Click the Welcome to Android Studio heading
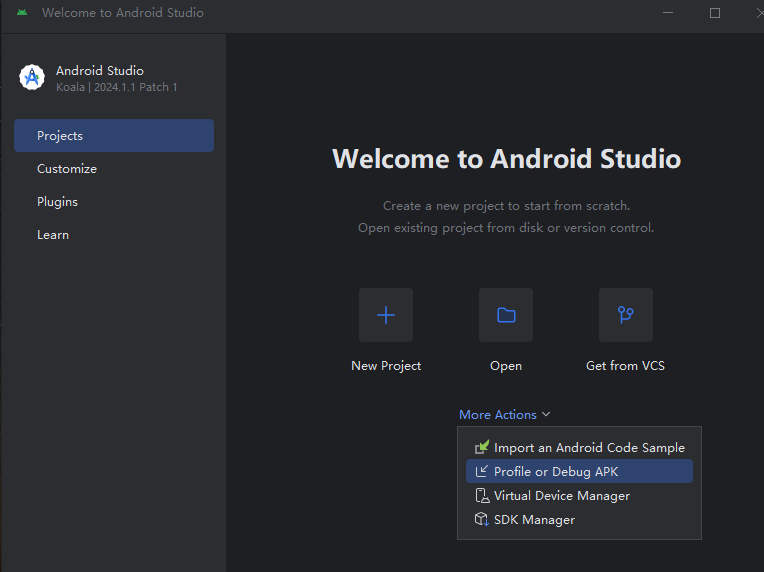The height and width of the screenshot is (572, 764). click(x=506, y=159)
